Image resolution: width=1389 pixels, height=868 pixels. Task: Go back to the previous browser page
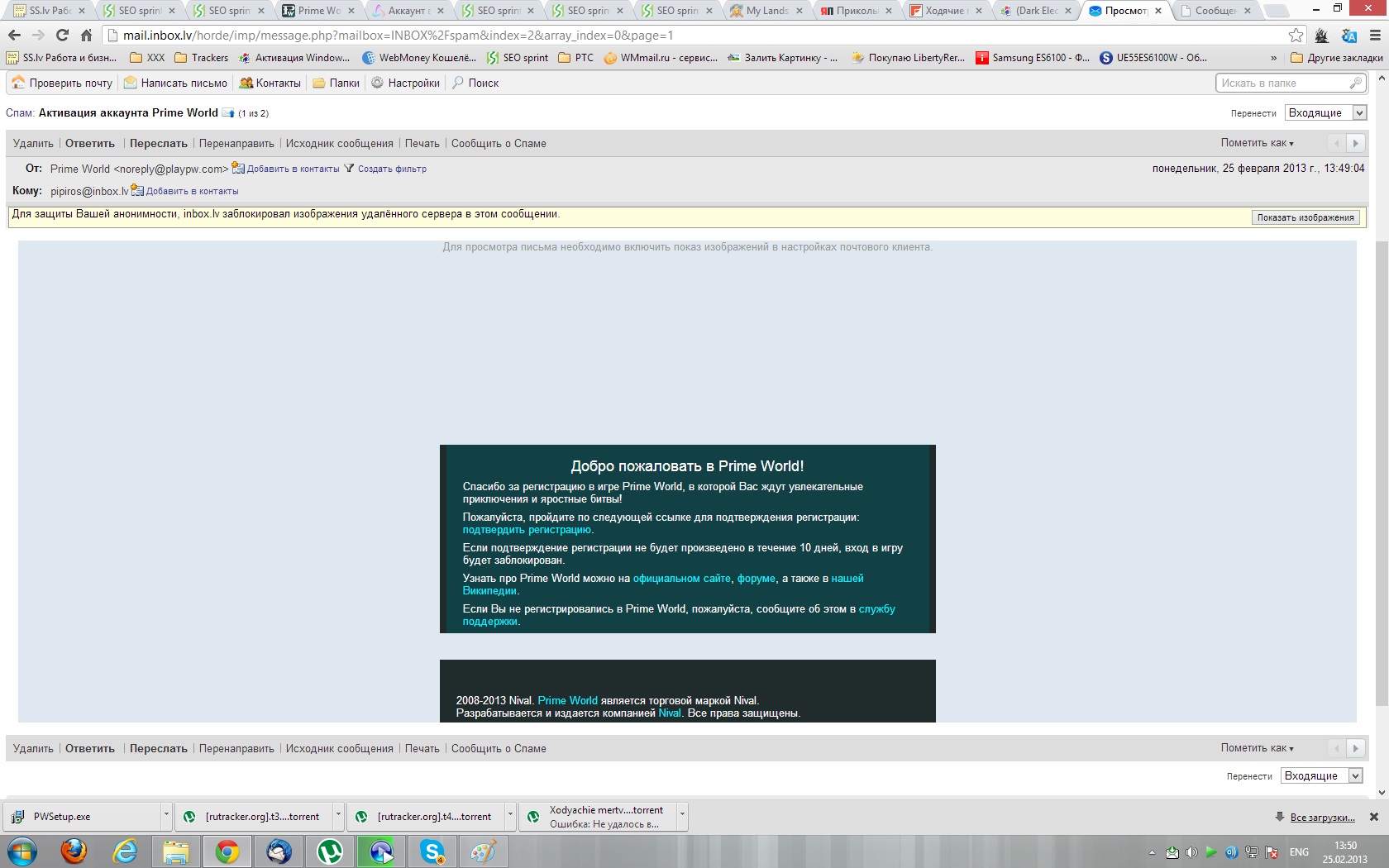point(14,36)
